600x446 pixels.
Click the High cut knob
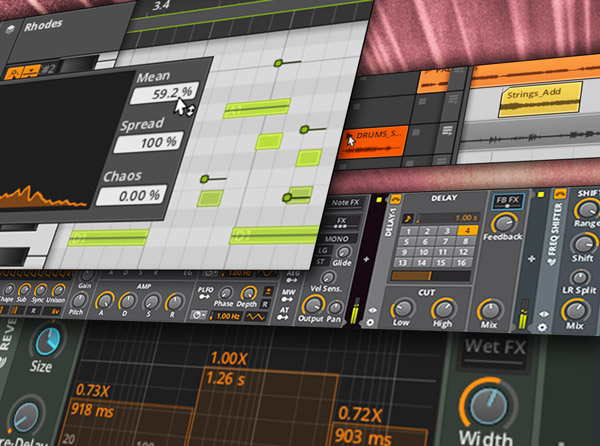(x=443, y=309)
